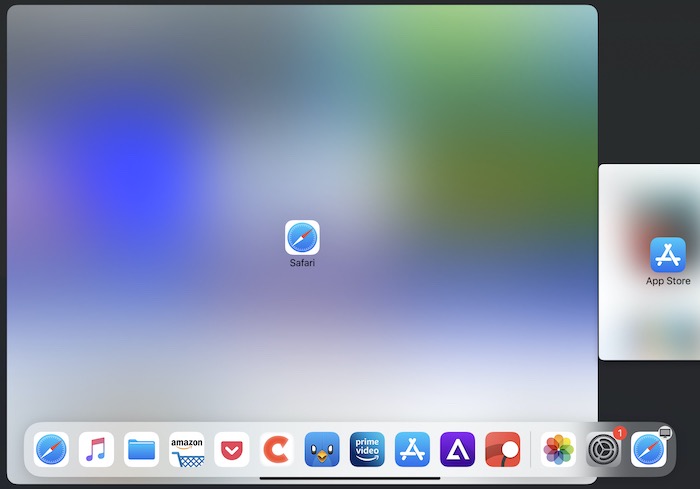Open the orange C app in the dock
700x489 pixels.
coord(277,449)
